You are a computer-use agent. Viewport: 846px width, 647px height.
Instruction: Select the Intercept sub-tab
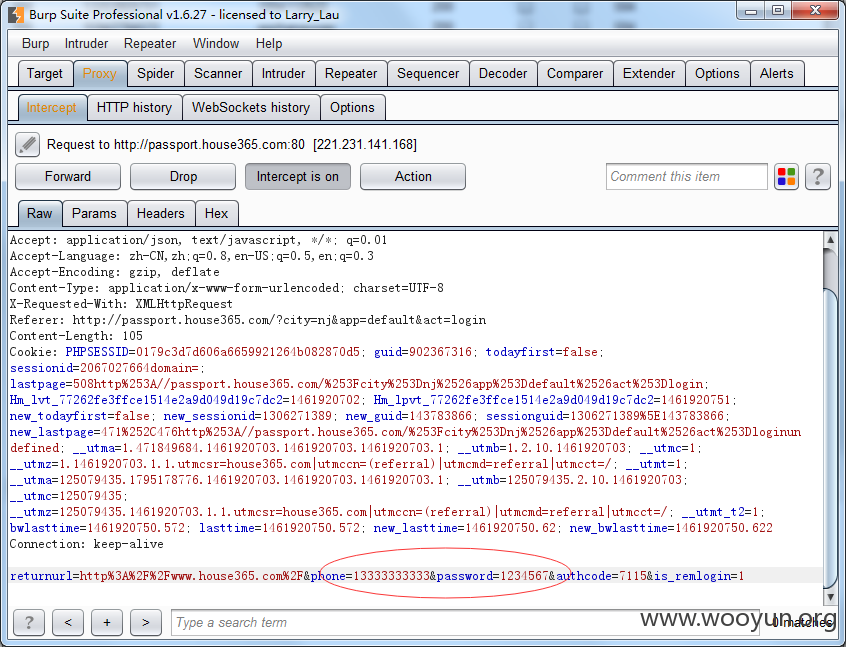(x=52, y=107)
